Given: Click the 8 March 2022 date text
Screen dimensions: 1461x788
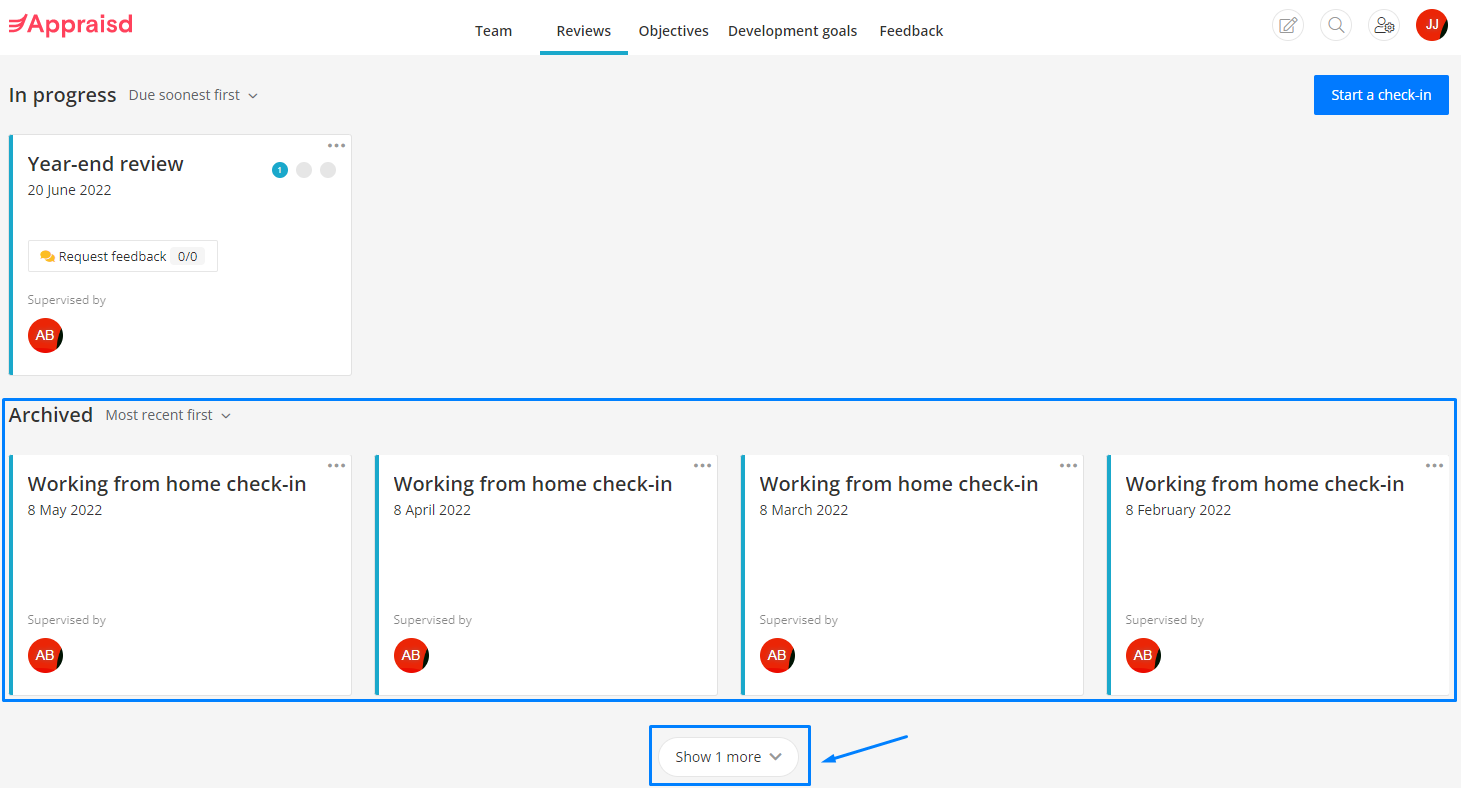Looking at the screenshot, I should pyautogui.click(x=804, y=510).
